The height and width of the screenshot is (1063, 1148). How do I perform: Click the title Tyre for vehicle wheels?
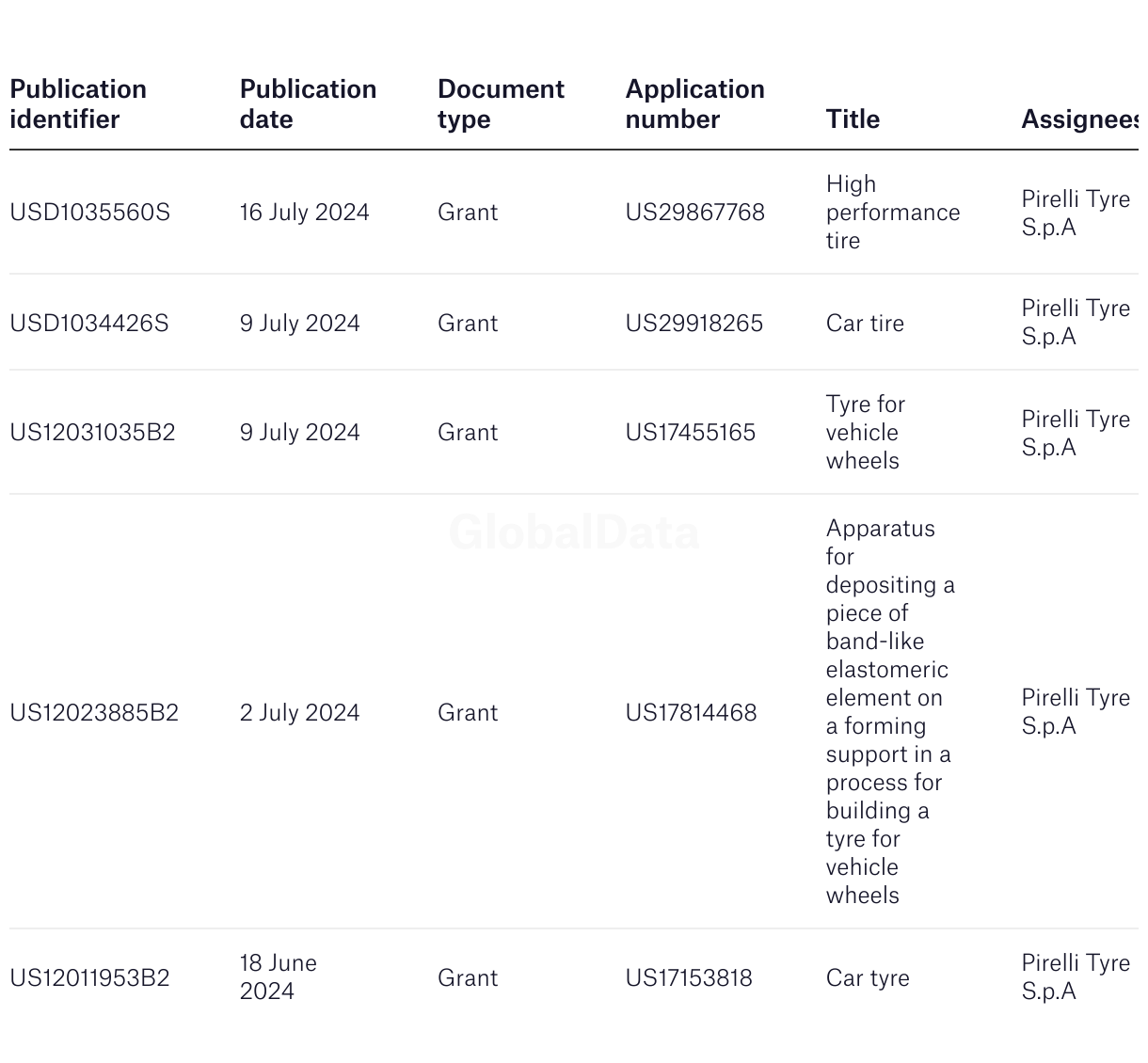pyautogui.click(x=866, y=433)
